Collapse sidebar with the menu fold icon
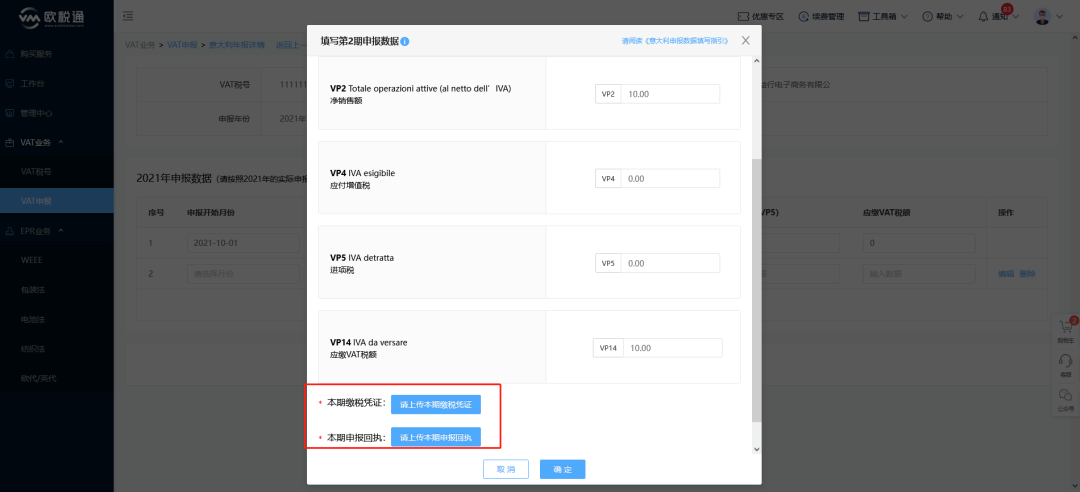This screenshot has width=1080, height=492. [128, 17]
